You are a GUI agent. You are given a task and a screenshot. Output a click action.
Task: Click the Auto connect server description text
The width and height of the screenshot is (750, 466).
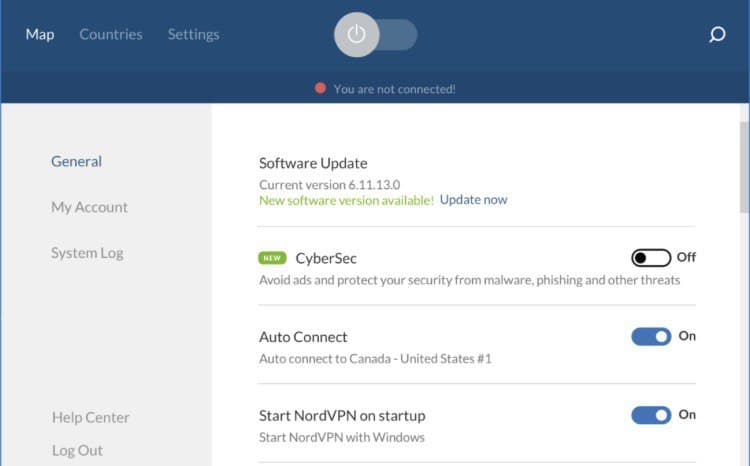tap(375, 358)
